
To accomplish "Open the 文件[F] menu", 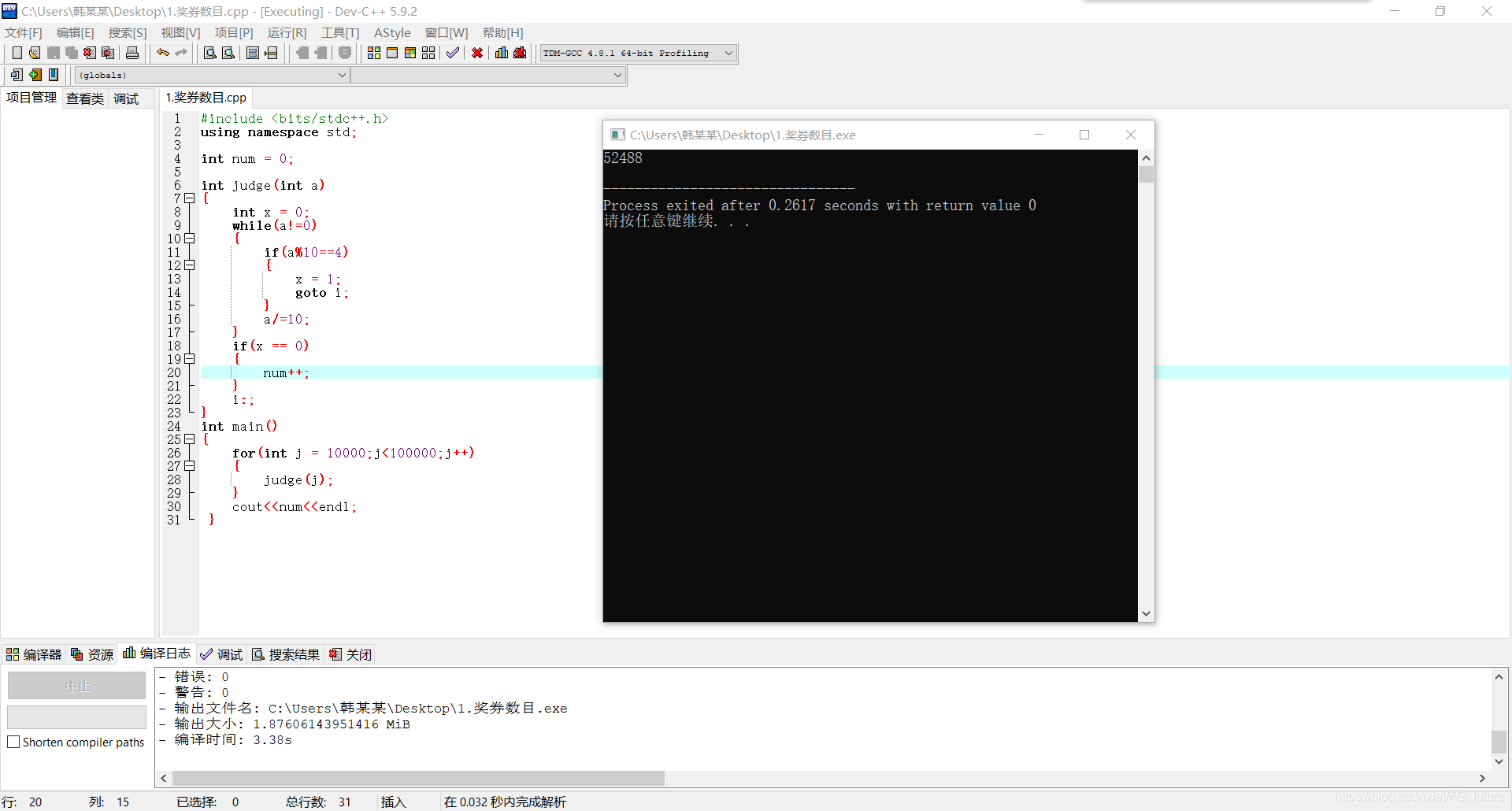I will click(24, 32).
